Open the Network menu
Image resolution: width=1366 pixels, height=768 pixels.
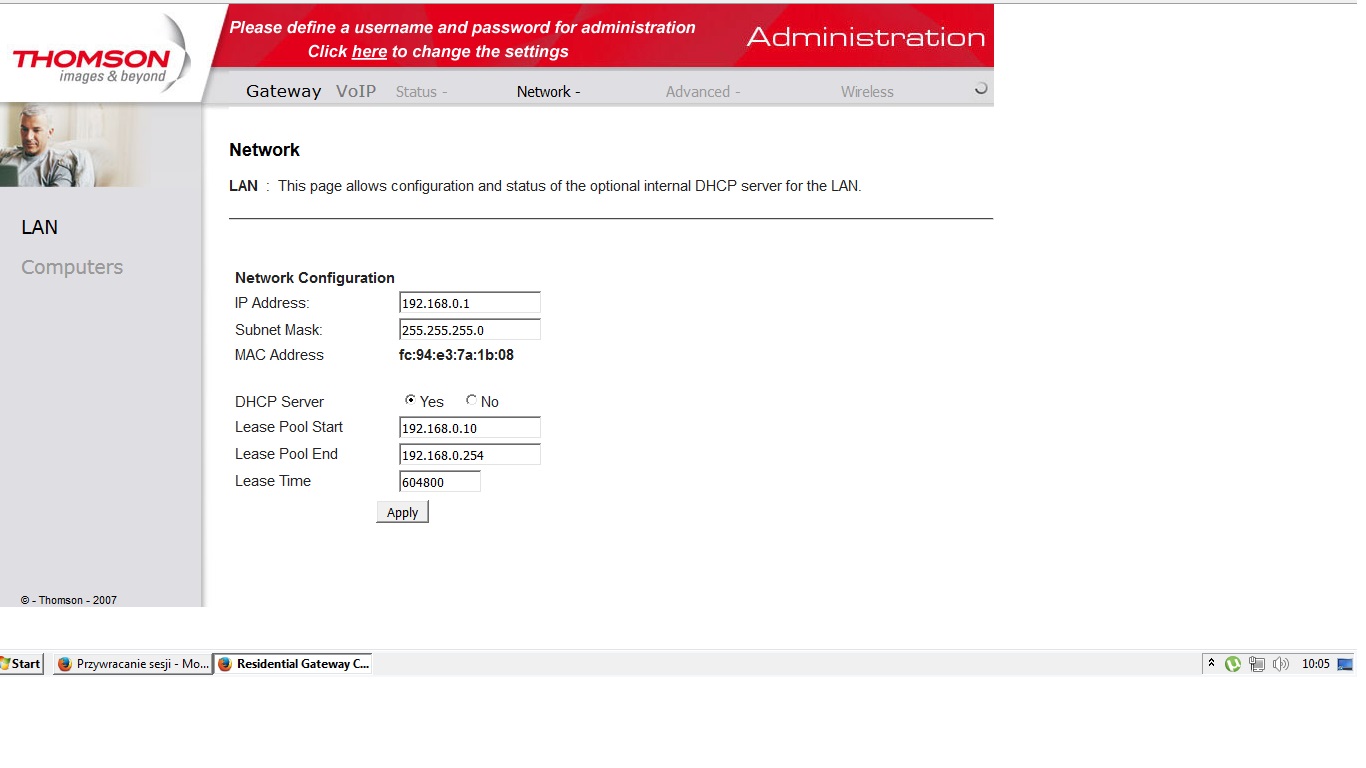(548, 92)
